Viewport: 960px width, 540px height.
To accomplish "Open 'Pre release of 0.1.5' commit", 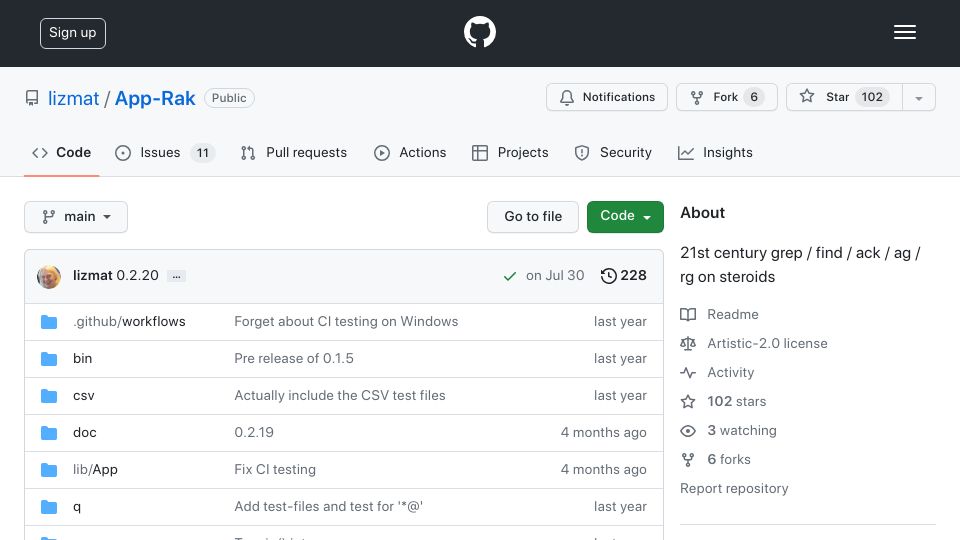I will point(294,358).
